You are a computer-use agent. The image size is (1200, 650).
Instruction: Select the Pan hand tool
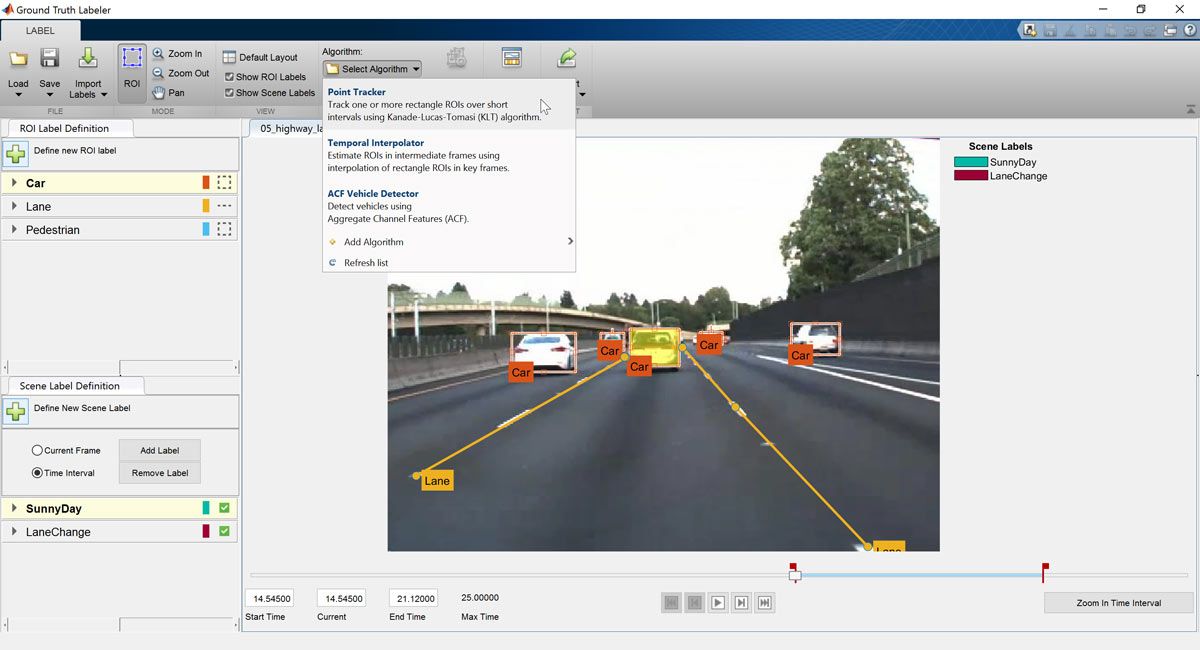(168, 93)
